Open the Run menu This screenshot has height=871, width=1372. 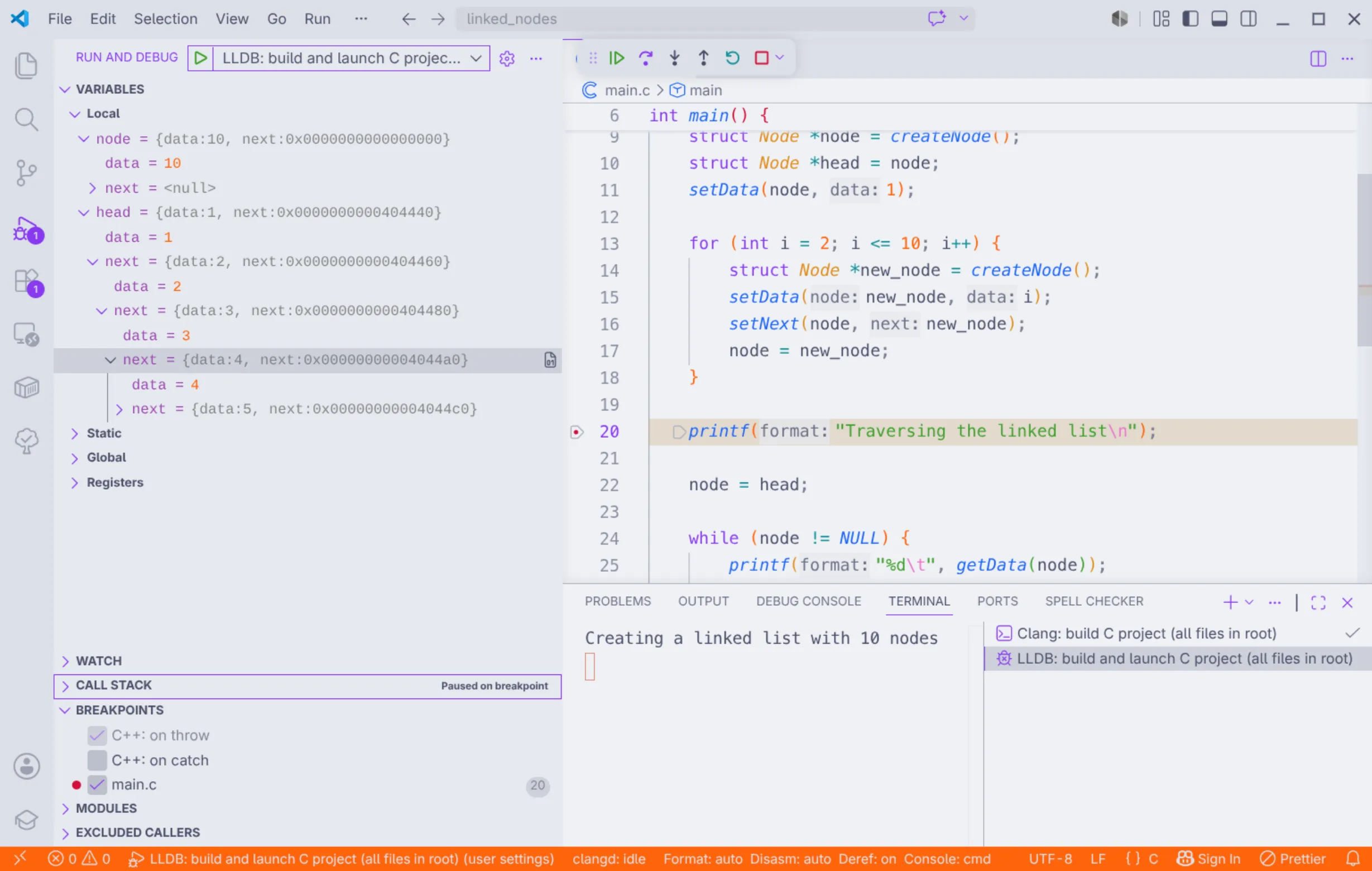(x=318, y=19)
